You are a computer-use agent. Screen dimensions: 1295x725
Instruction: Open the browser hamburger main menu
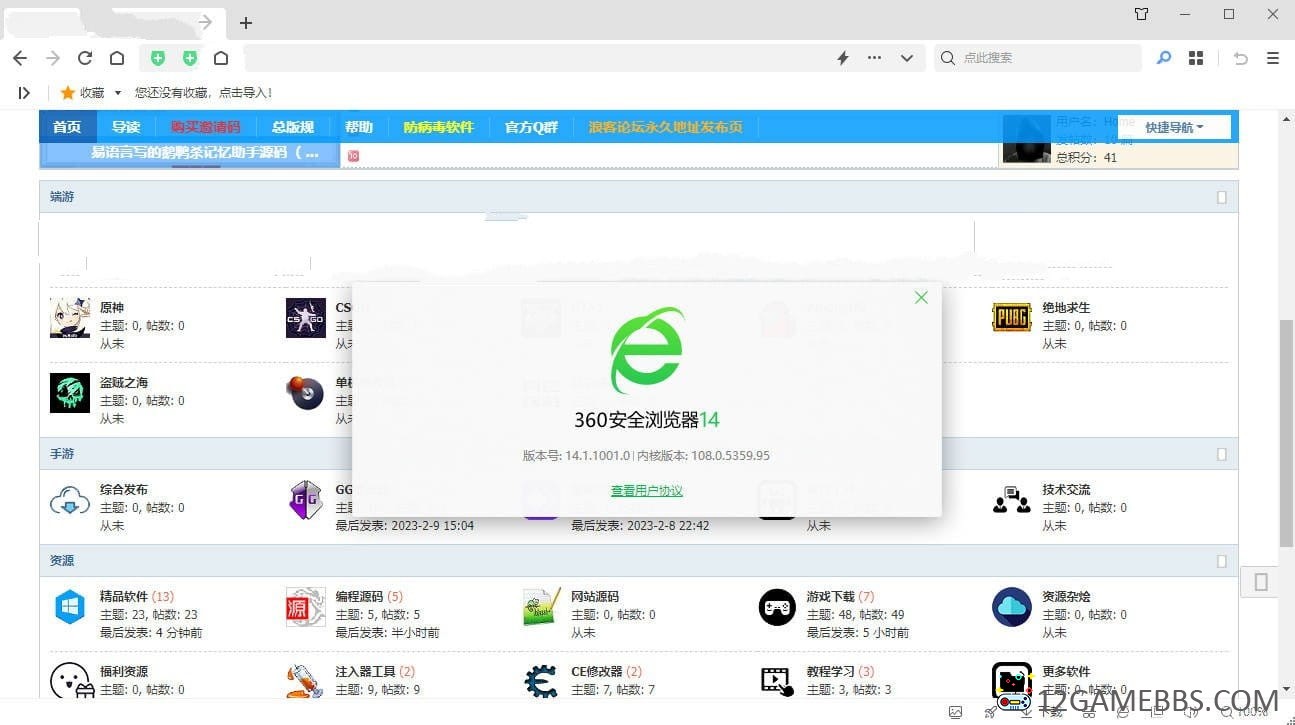pos(1273,58)
